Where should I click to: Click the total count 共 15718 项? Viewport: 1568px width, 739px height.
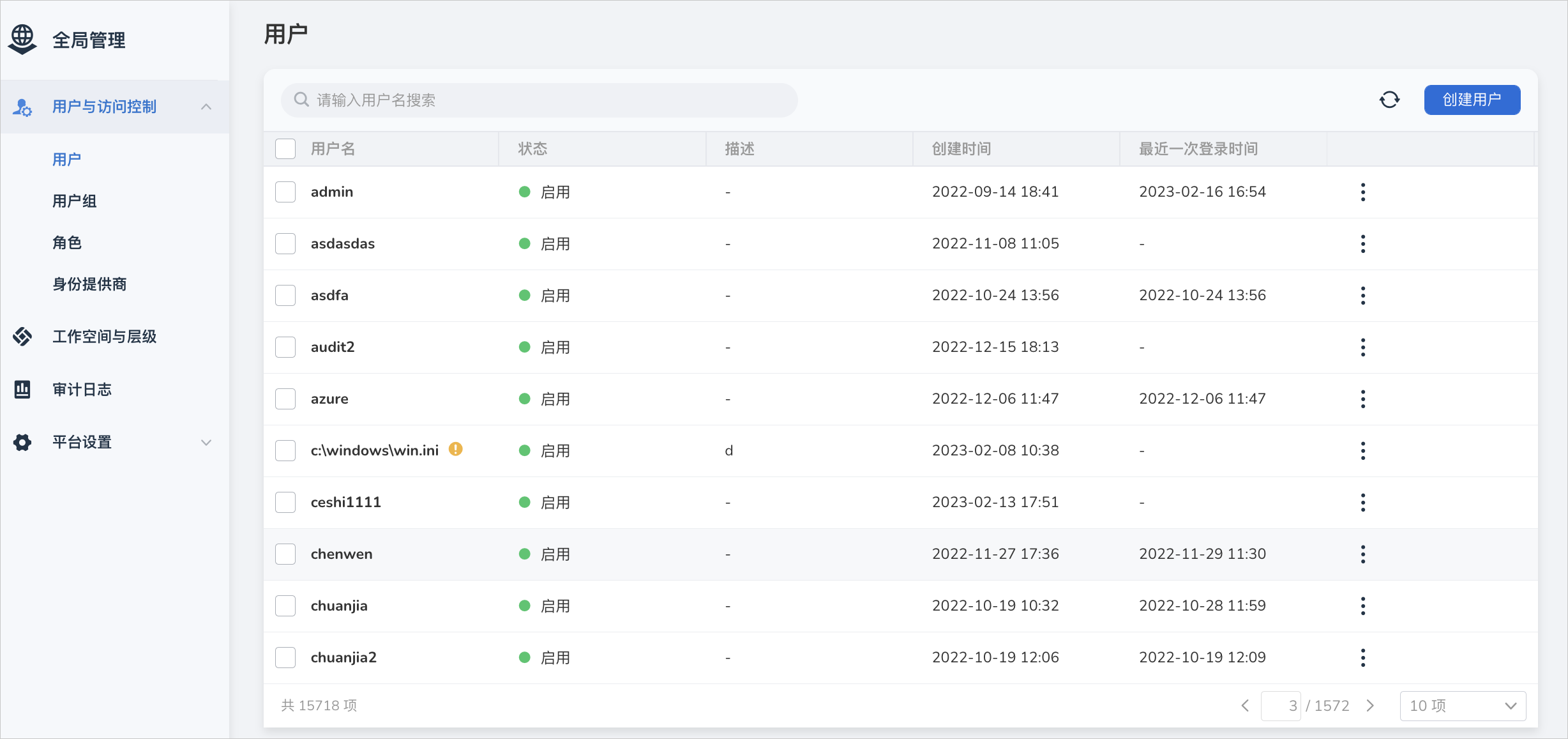point(319,705)
